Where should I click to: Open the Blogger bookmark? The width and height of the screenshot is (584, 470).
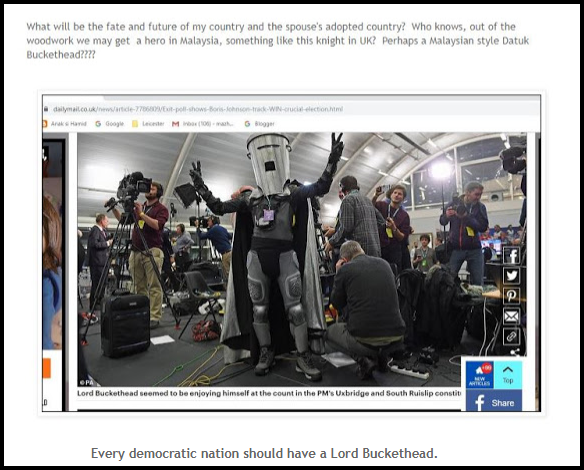coord(260,124)
